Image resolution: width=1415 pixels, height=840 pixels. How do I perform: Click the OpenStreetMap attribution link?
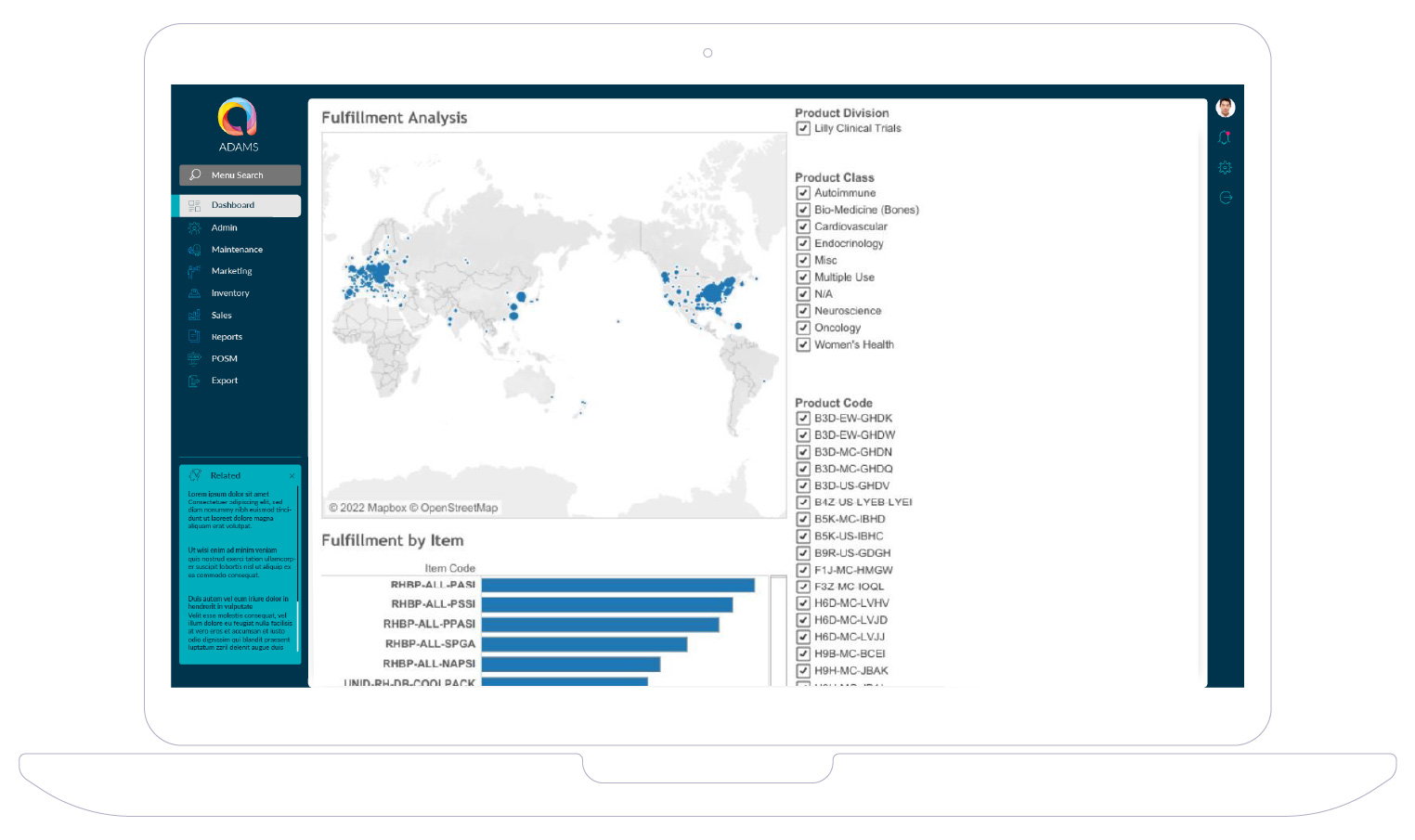459,508
